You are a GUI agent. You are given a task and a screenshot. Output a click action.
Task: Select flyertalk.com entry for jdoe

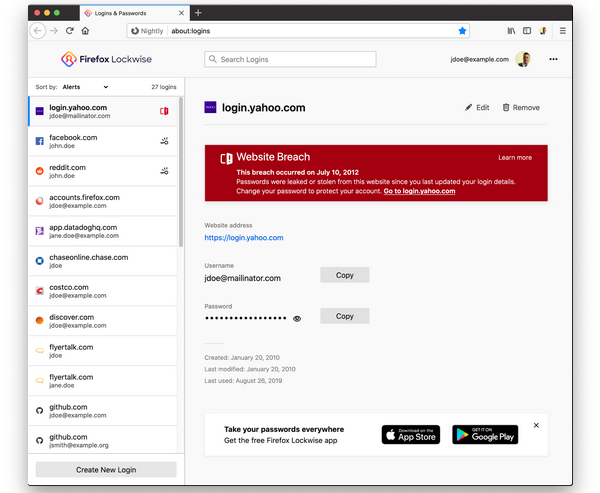pos(103,351)
